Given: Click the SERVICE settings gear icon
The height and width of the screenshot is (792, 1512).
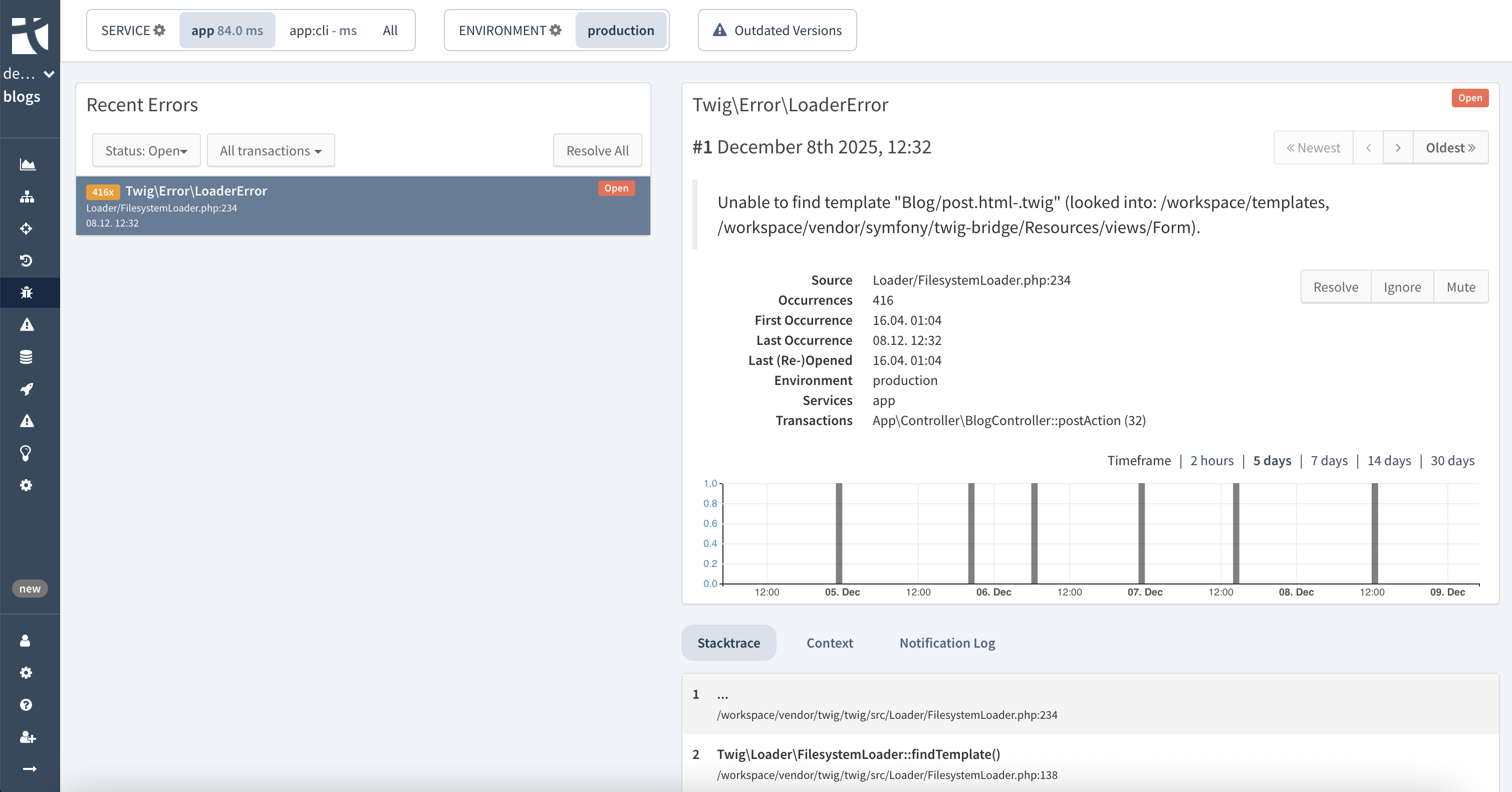Looking at the screenshot, I should 160,30.
